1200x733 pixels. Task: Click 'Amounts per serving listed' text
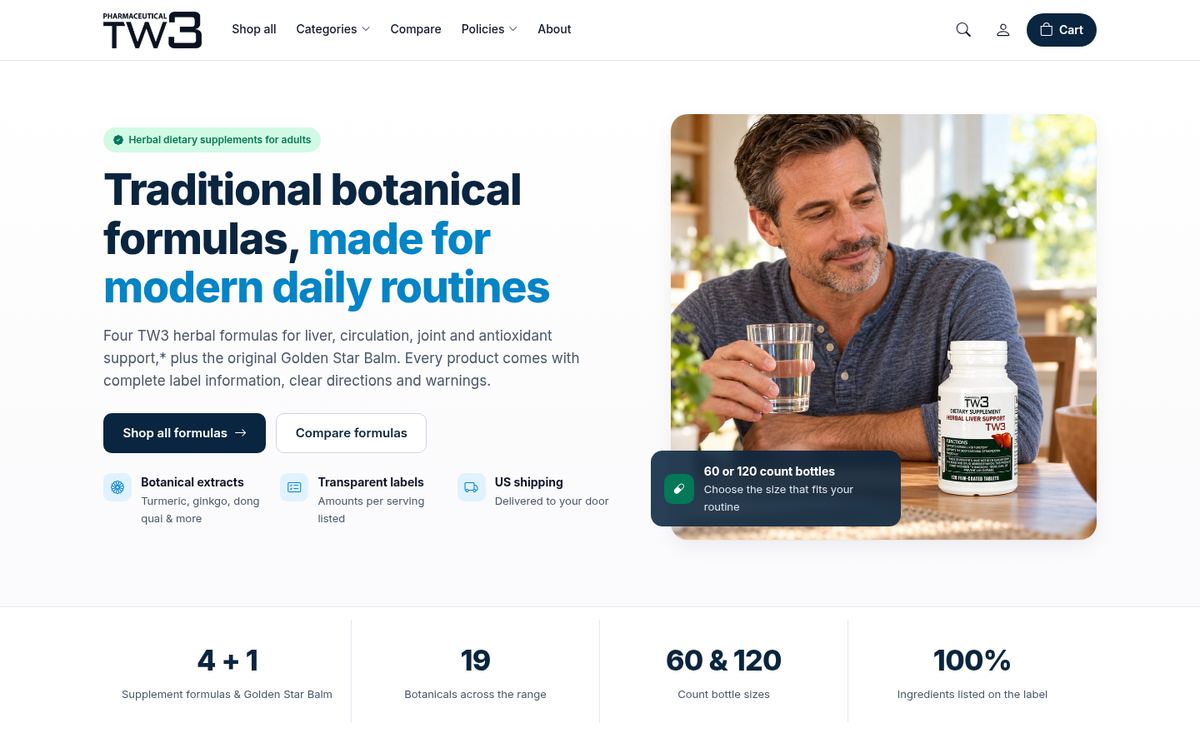pyautogui.click(x=371, y=510)
